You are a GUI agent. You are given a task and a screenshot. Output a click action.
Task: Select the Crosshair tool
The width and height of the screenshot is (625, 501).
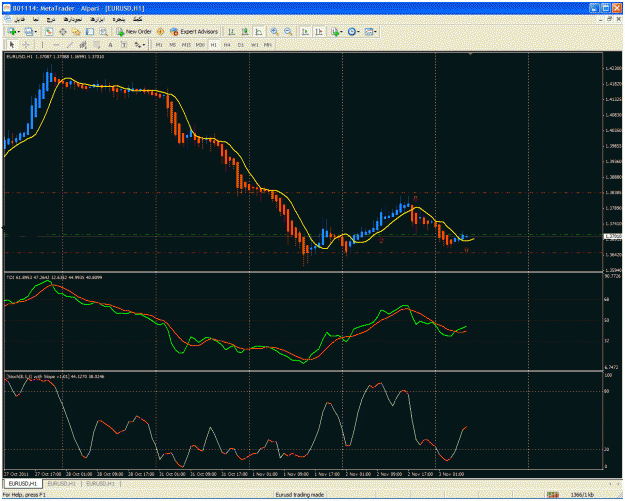tap(26, 45)
